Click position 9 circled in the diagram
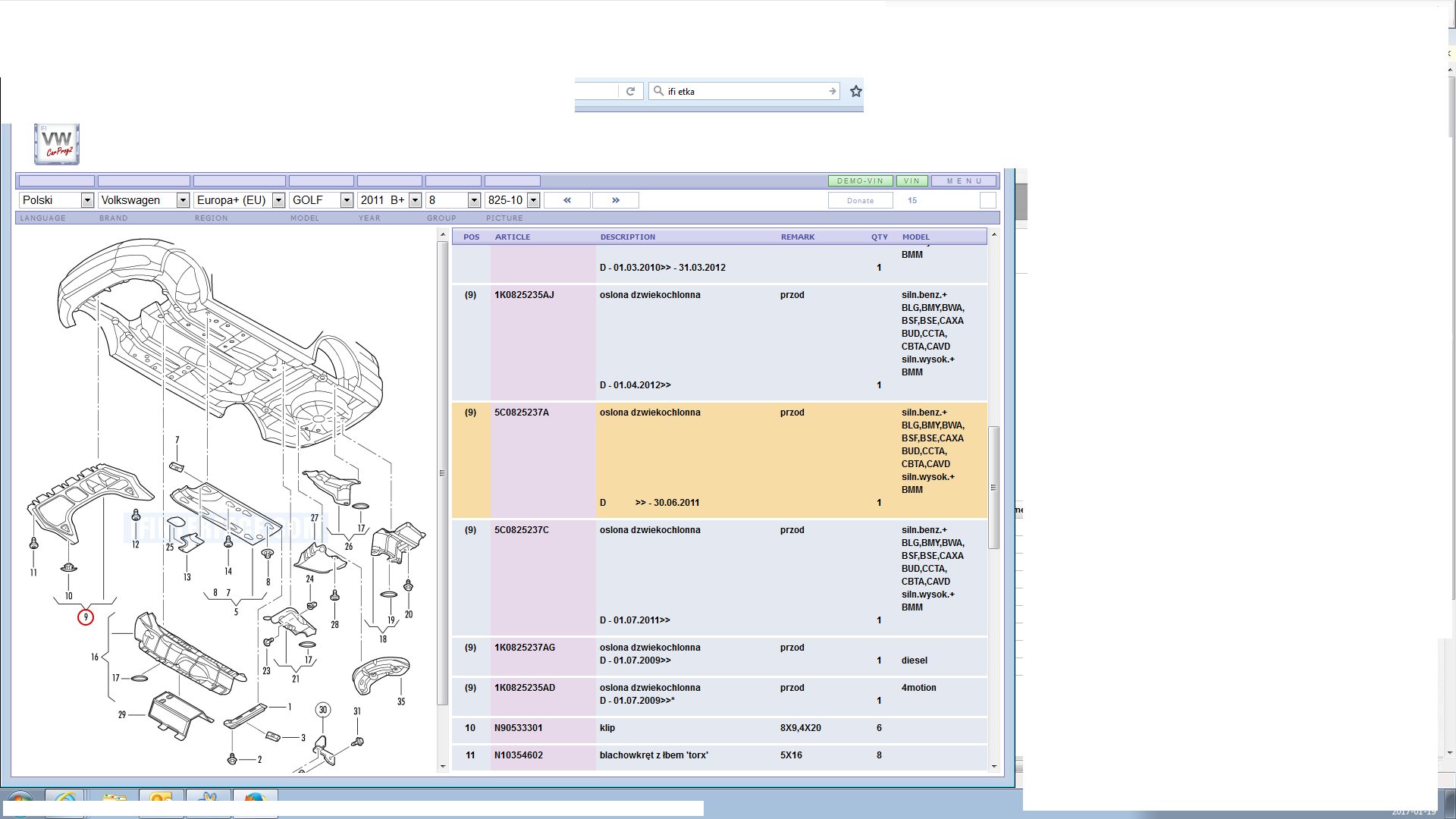 click(86, 617)
